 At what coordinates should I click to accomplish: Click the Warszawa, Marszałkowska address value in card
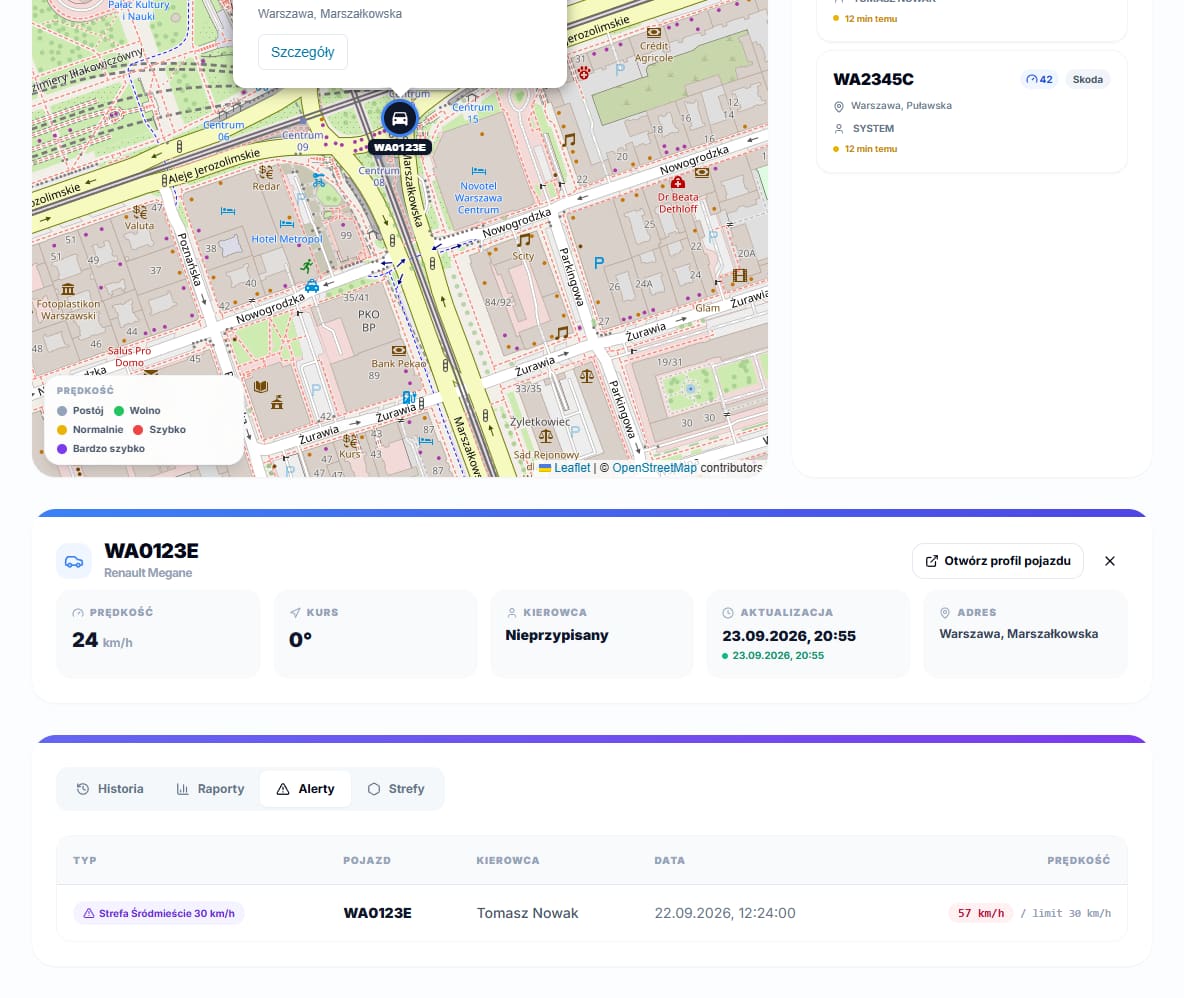click(x=1019, y=634)
